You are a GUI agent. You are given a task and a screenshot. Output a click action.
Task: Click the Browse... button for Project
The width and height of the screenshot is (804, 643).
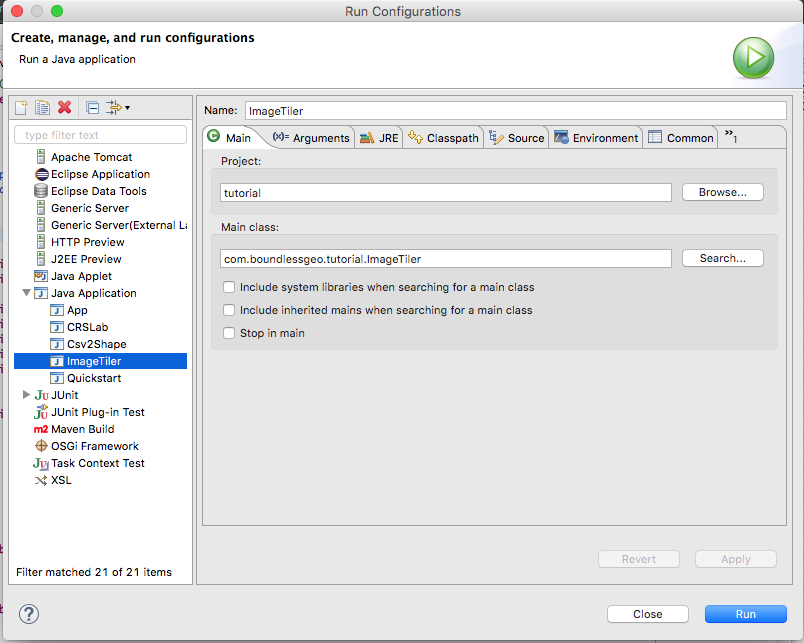click(x=722, y=192)
